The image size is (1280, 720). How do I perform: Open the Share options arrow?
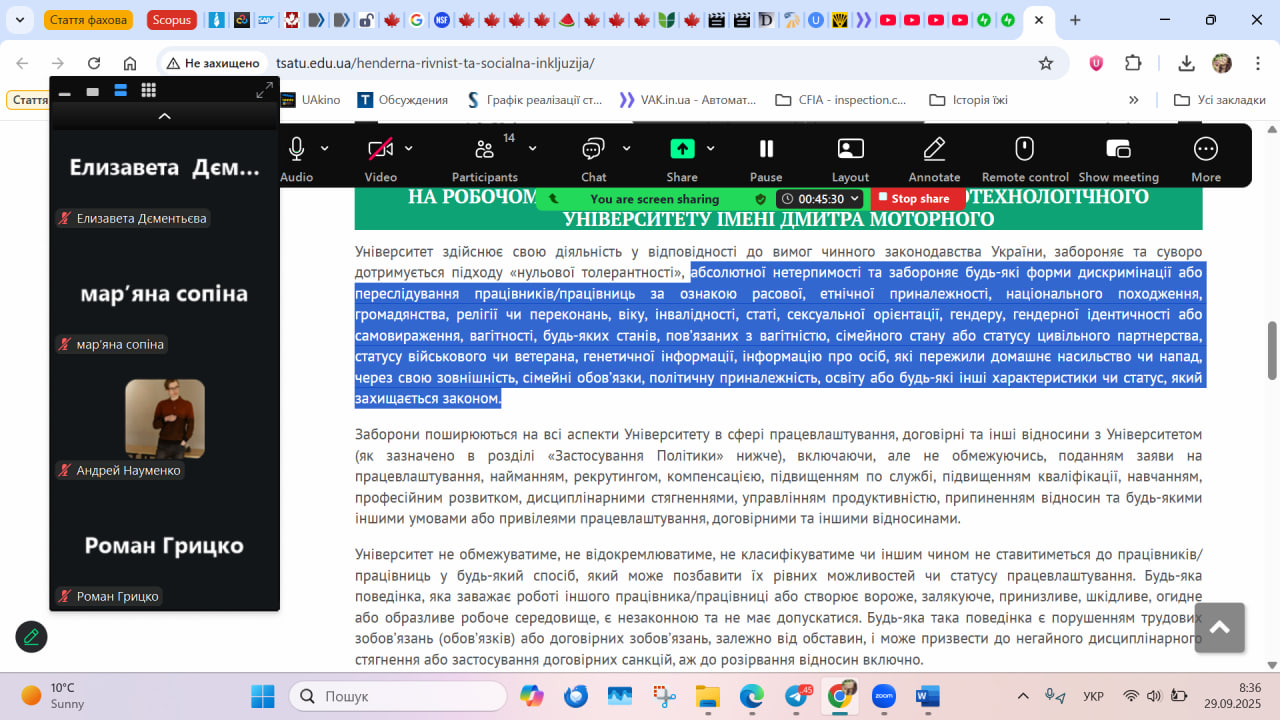pos(710,149)
